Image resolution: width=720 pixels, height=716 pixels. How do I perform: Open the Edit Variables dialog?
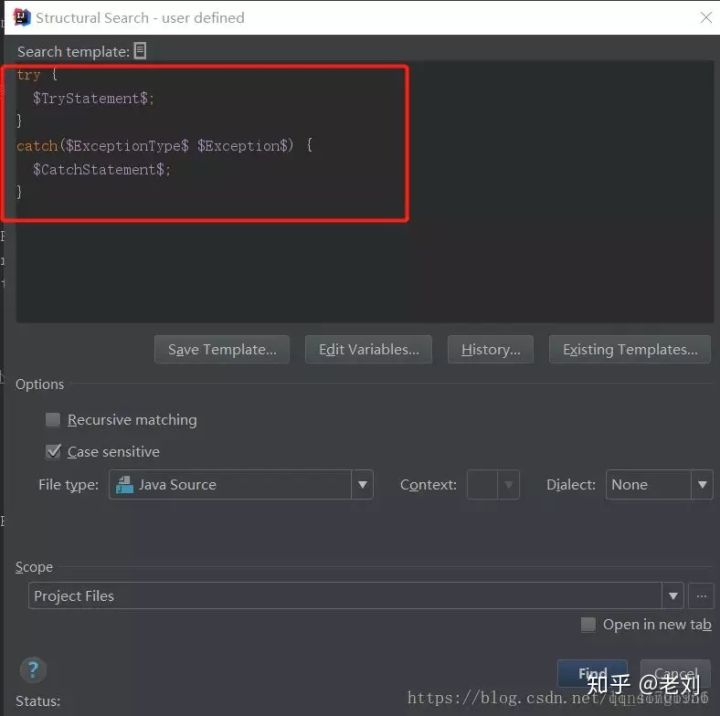pos(368,350)
